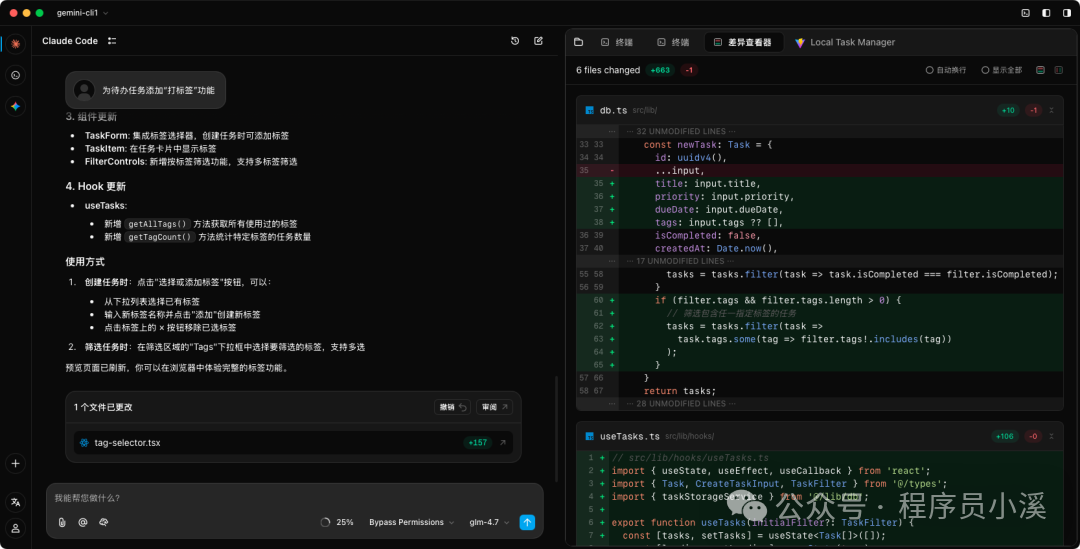This screenshot has height=549, width=1080.
Task: Click the '4. Hook 更新' heading
Action: tap(96, 186)
